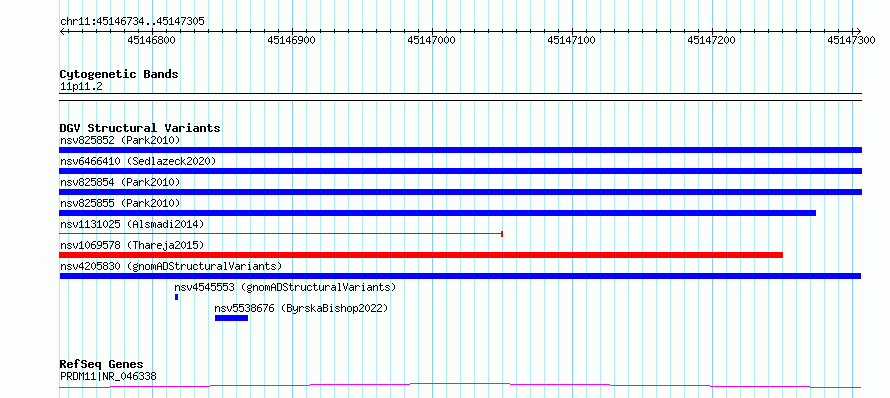
Task: Select the blue bar for nsv825852
Action: (460, 150)
